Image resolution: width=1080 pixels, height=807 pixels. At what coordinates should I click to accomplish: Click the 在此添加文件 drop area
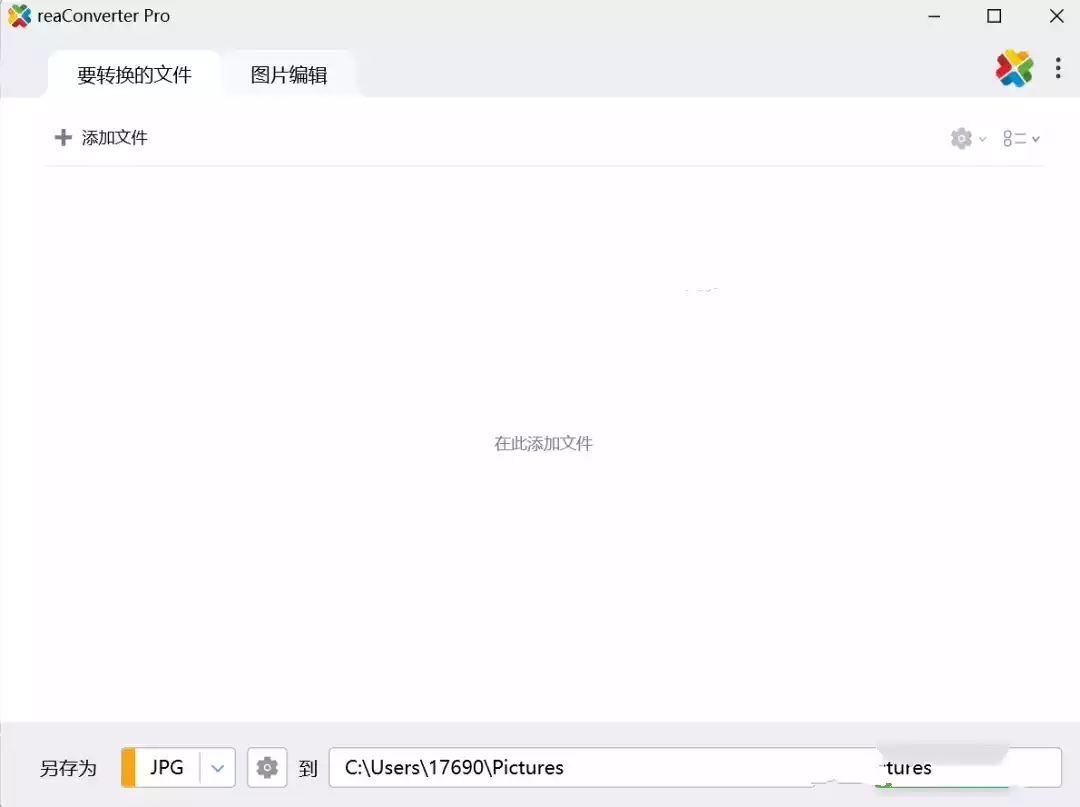(543, 443)
